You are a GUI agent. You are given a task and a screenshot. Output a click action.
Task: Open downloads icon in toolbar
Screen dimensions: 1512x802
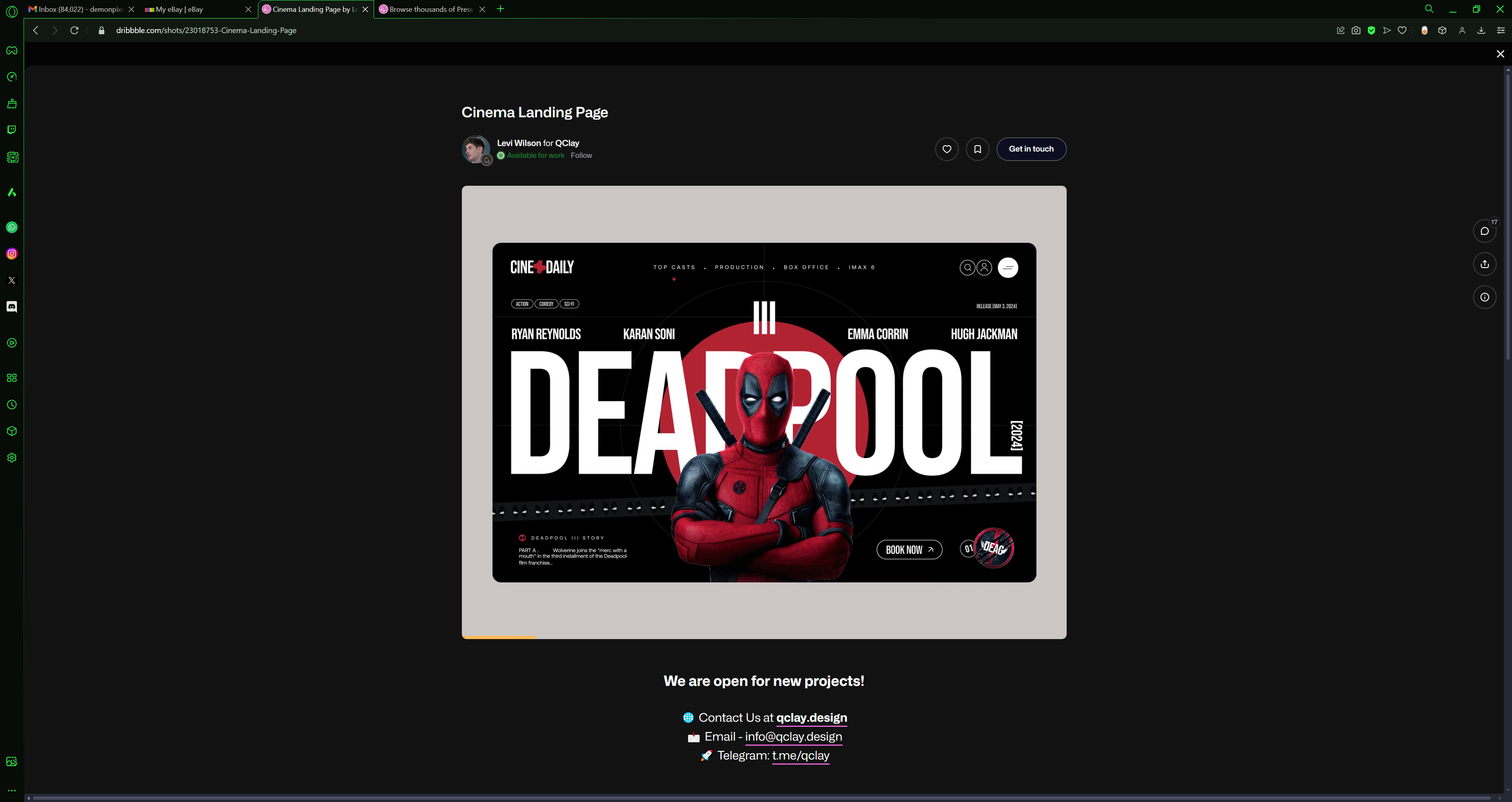[1481, 31]
